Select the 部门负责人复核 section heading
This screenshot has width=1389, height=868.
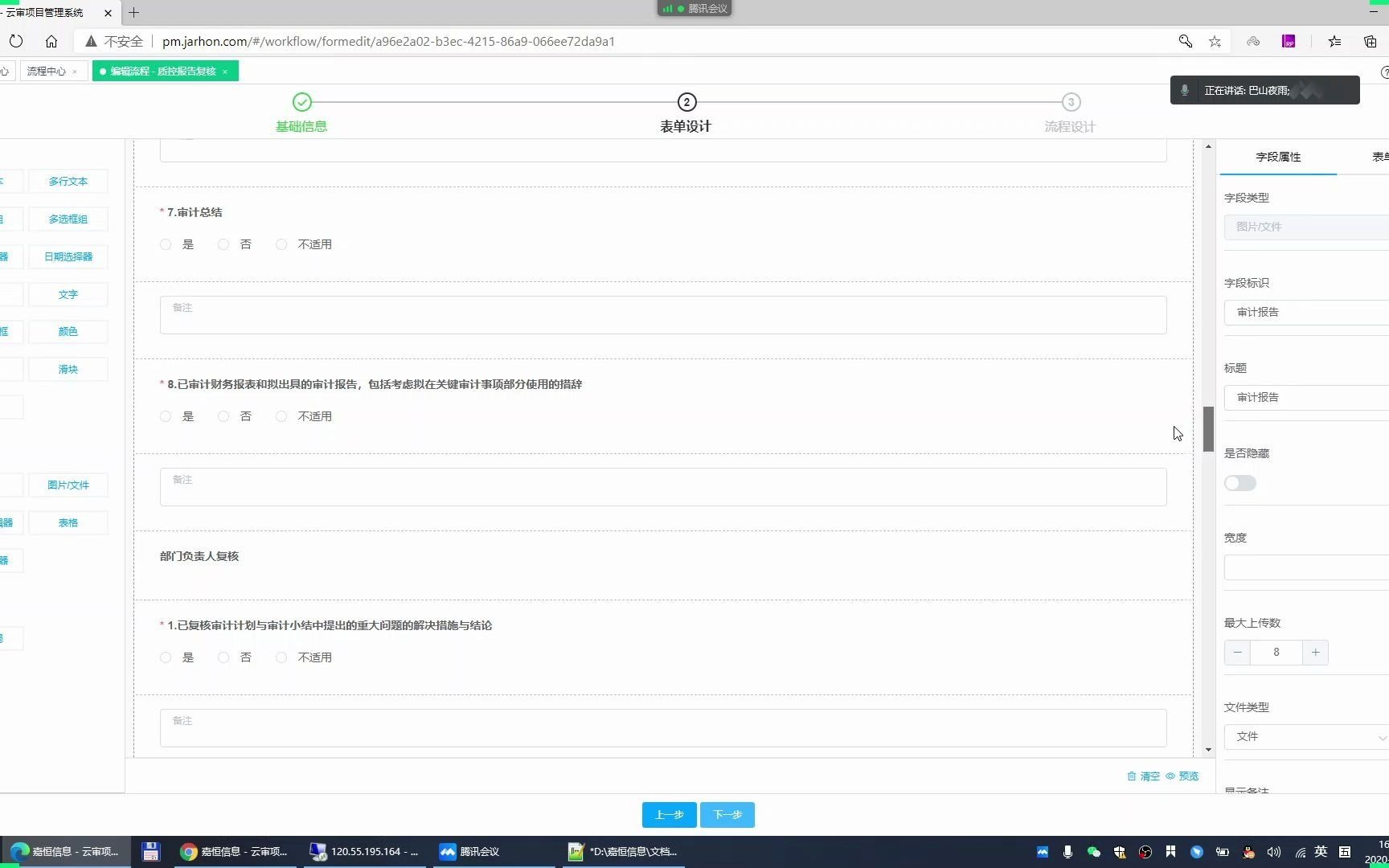(199, 556)
